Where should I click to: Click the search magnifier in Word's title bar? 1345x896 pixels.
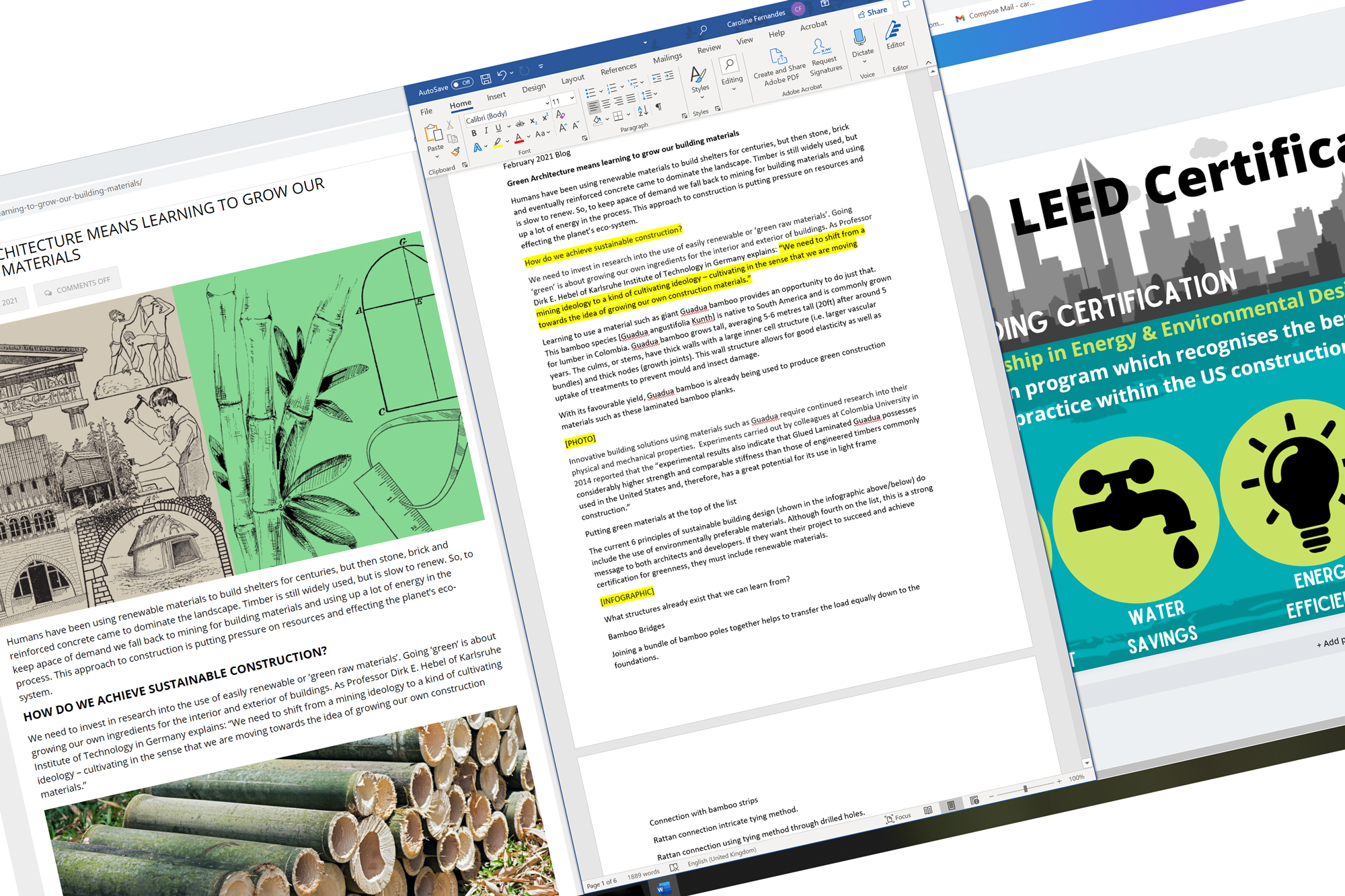click(x=703, y=30)
